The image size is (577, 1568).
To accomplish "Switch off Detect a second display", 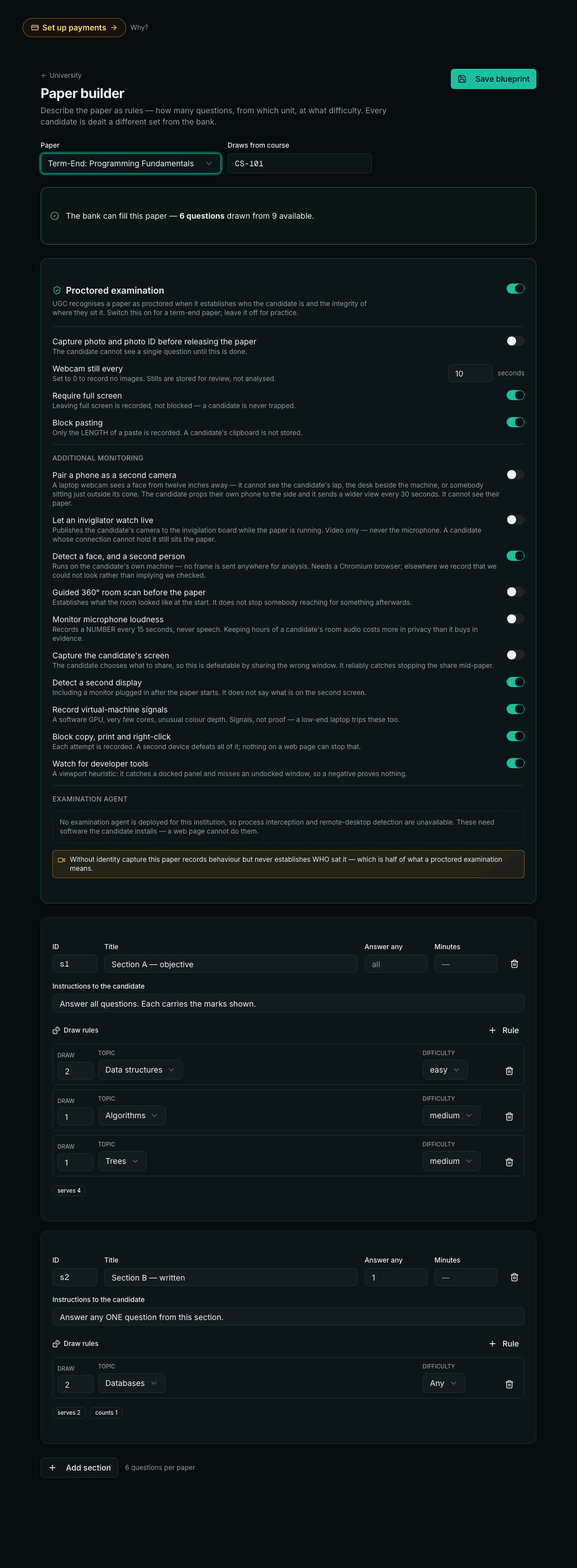I will tap(516, 682).
